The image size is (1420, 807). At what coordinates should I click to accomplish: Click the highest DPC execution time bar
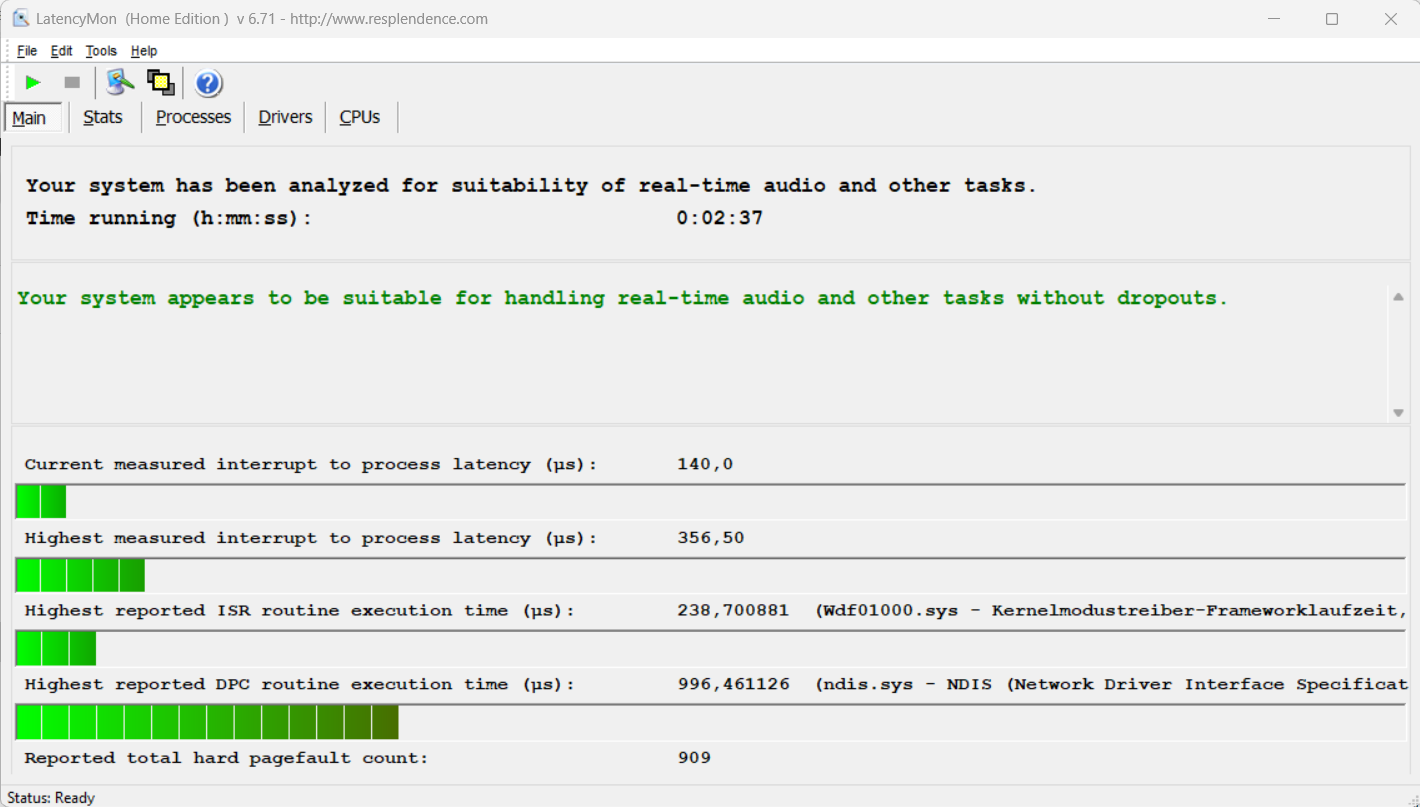pyautogui.click(x=710, y=722)
